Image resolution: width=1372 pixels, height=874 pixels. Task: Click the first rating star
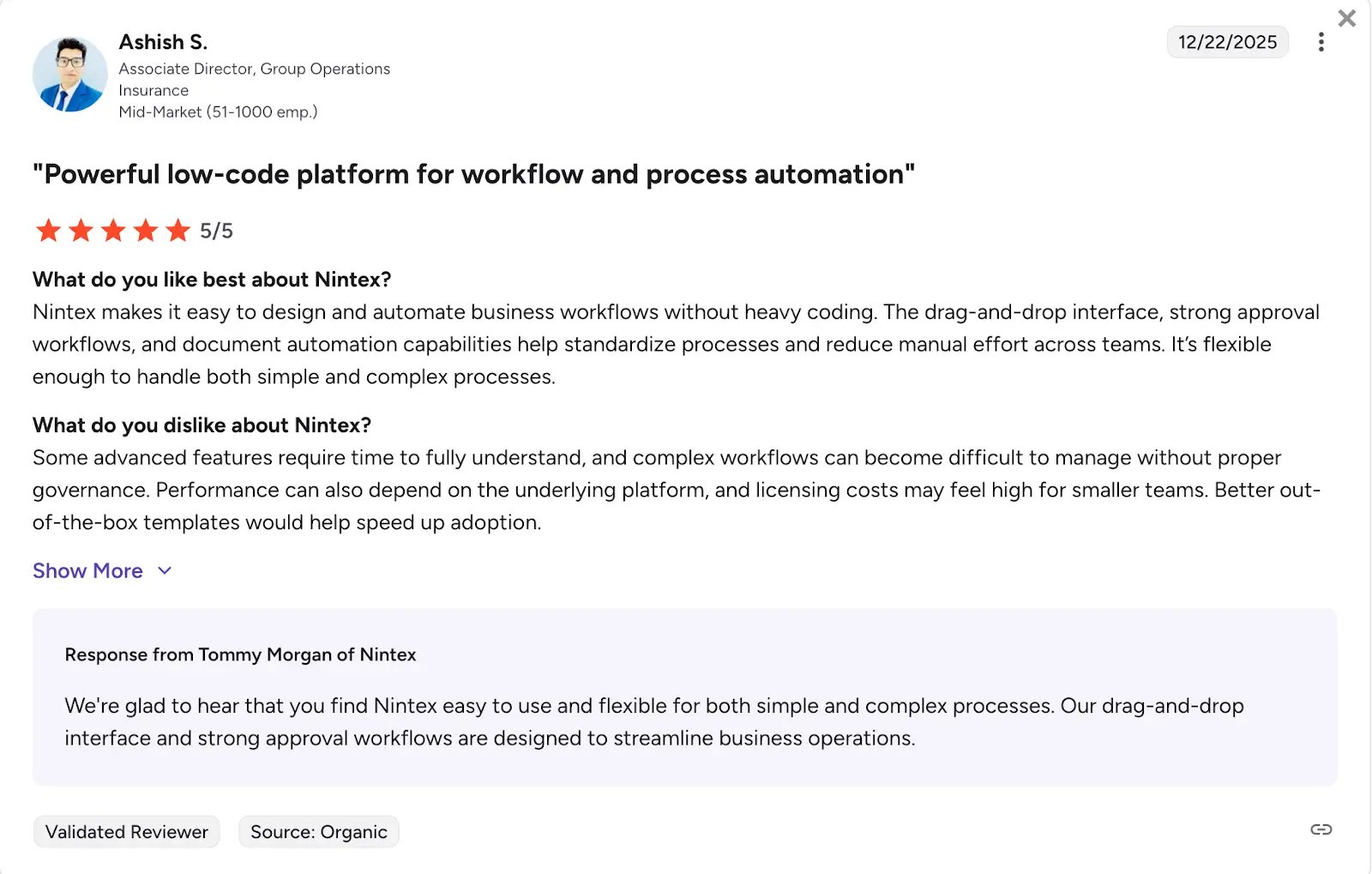pyautogui.click(x=48, y=231)
